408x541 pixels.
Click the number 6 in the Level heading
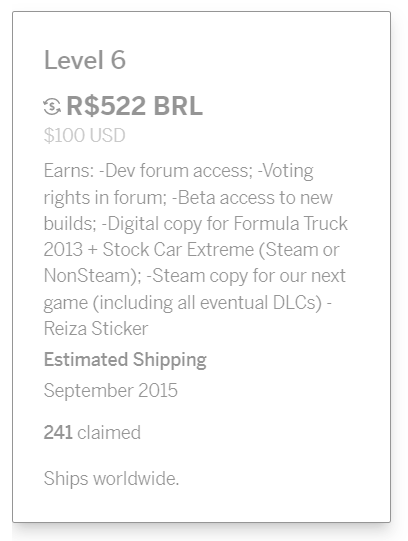tap(118, 60)
